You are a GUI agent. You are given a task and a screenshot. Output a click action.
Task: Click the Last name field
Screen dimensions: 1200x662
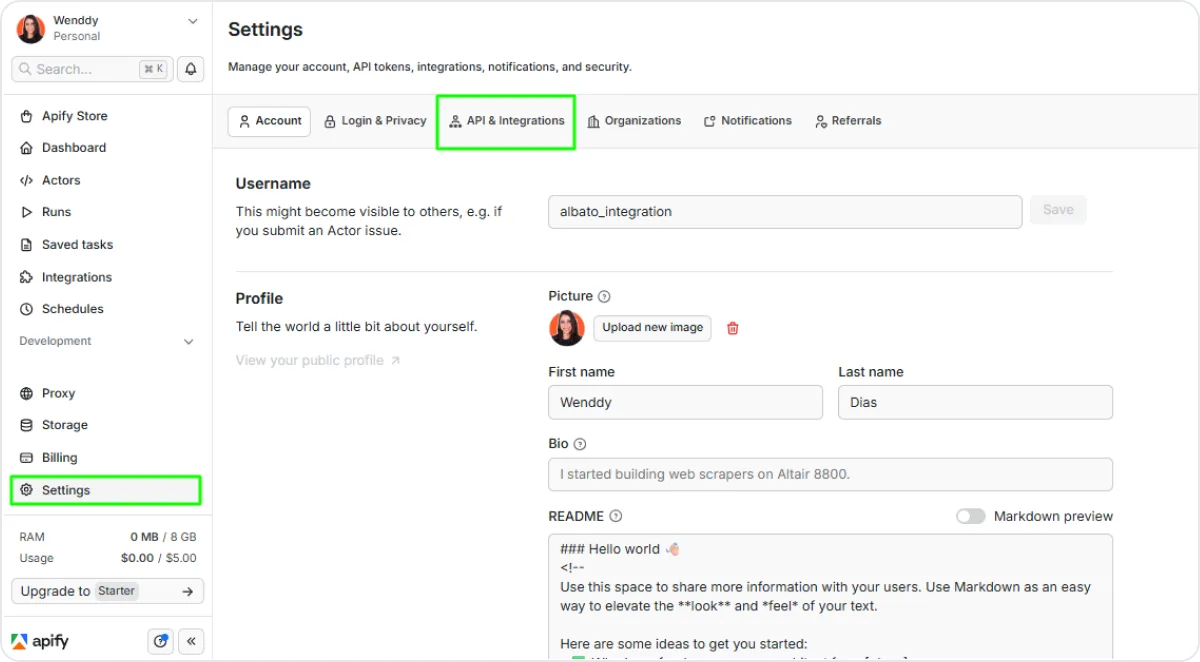point(975,402)
